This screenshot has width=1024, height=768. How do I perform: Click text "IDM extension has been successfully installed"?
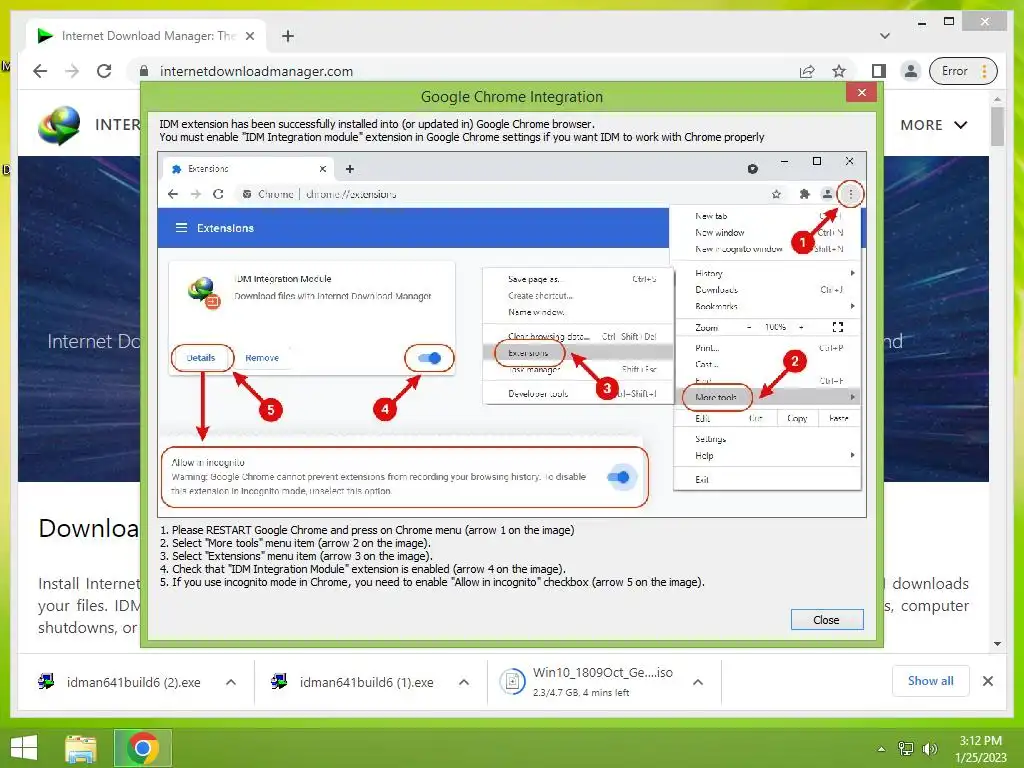coord(377,124)
